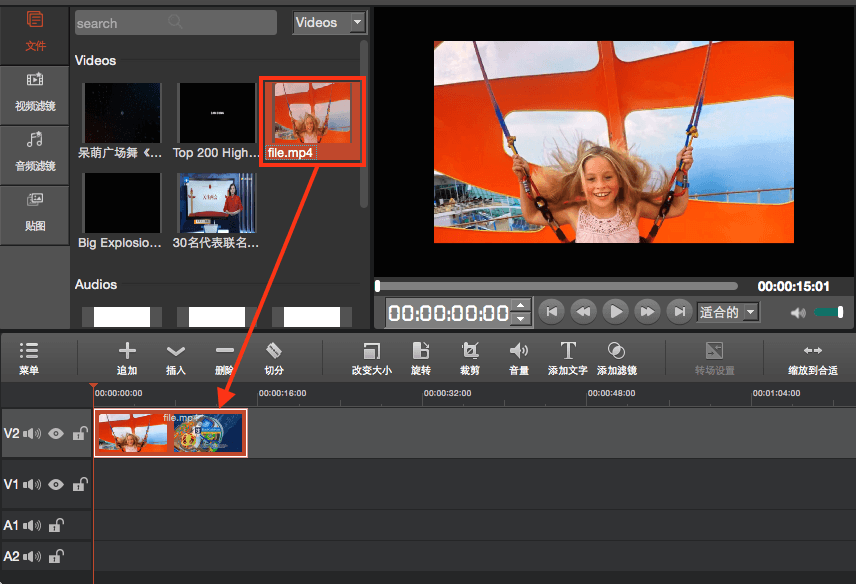This screenshot has height=584, width=856.
Task: Click the timecode input field
Action: pyautogui.click(x=448, y=313)
